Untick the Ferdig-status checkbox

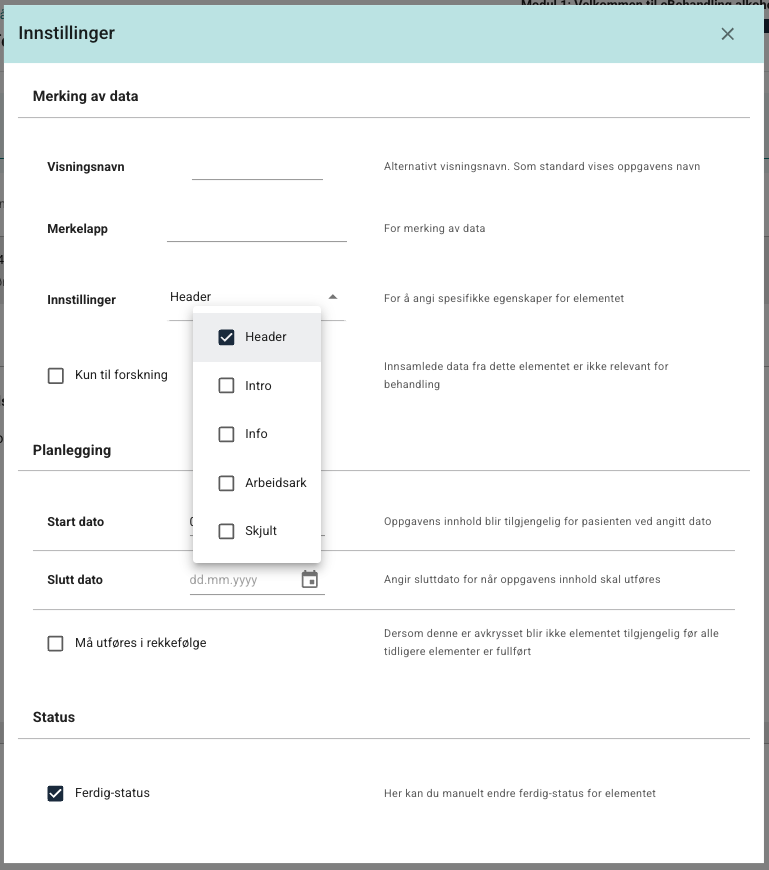click(55, 793)
